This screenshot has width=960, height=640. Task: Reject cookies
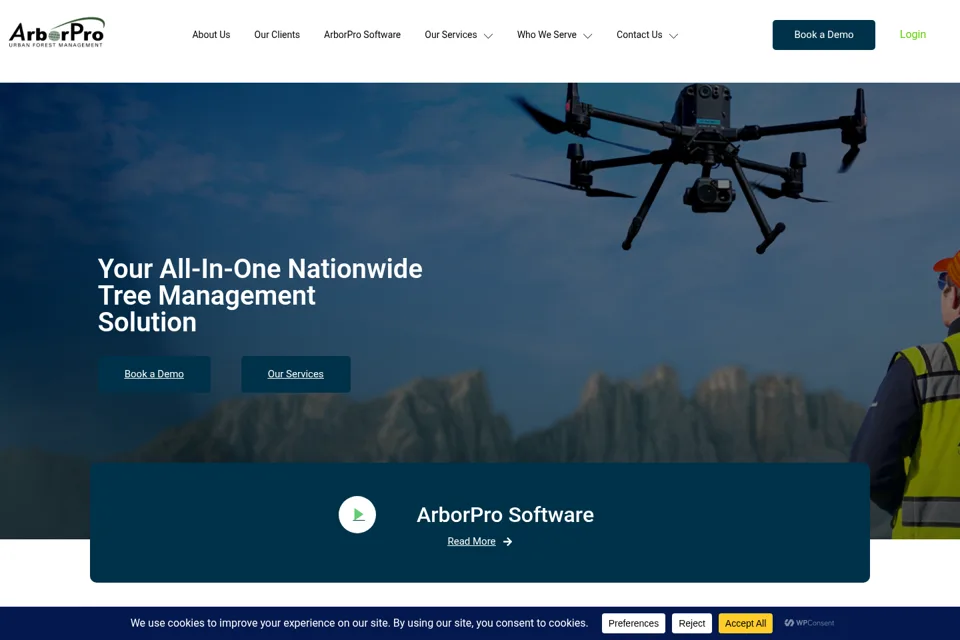(692, 623)
